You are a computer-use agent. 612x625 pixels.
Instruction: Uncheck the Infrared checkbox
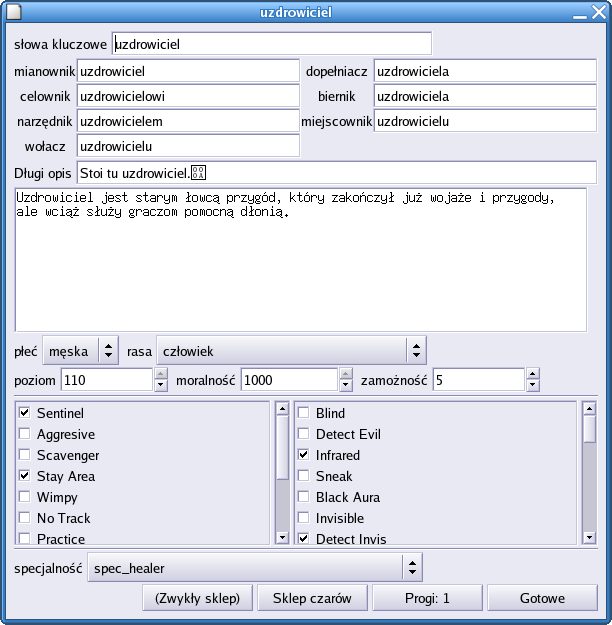pyautogui.click(x=303, y=454)
